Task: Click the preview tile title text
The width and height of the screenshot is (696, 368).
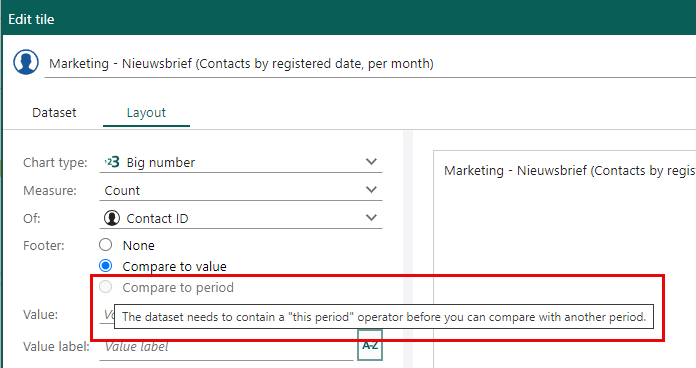Action: [x=570, y=170]
